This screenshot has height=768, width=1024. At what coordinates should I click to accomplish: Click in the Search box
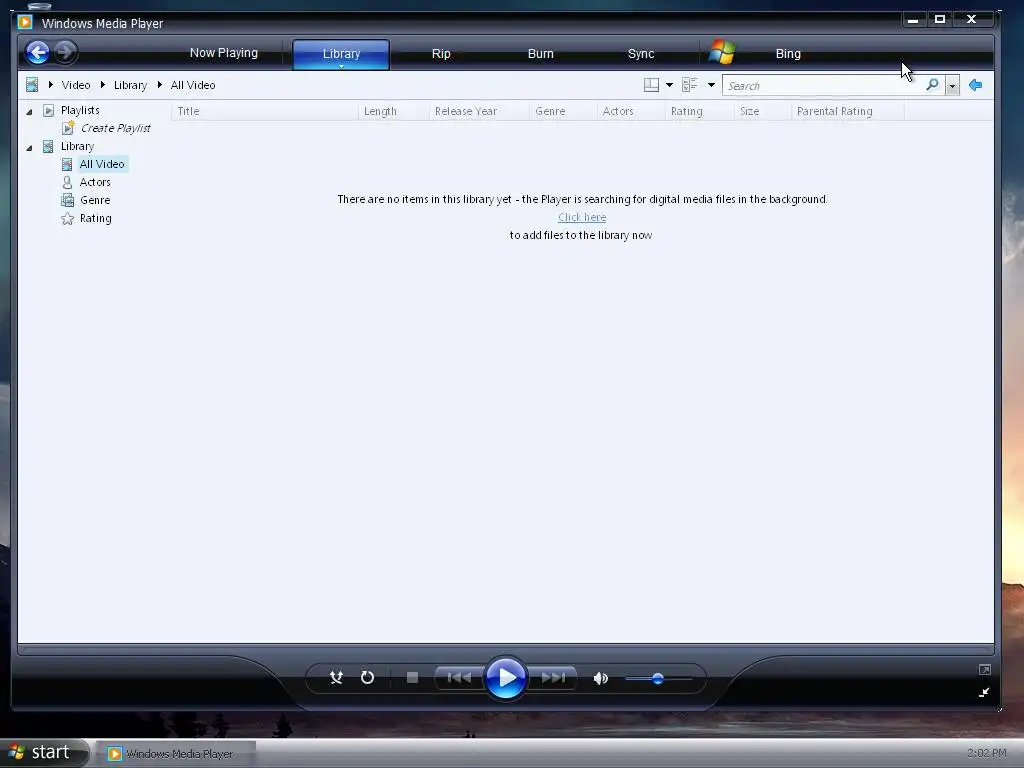pyautogui.click(x=823, y=86)
